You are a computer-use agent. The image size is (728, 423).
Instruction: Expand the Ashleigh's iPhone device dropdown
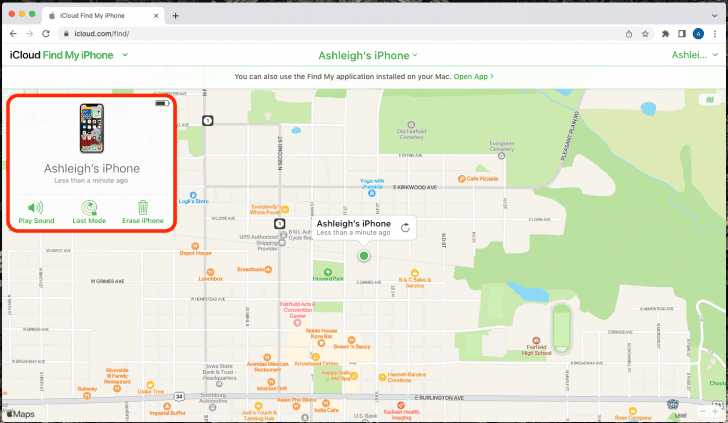[367, 56]
